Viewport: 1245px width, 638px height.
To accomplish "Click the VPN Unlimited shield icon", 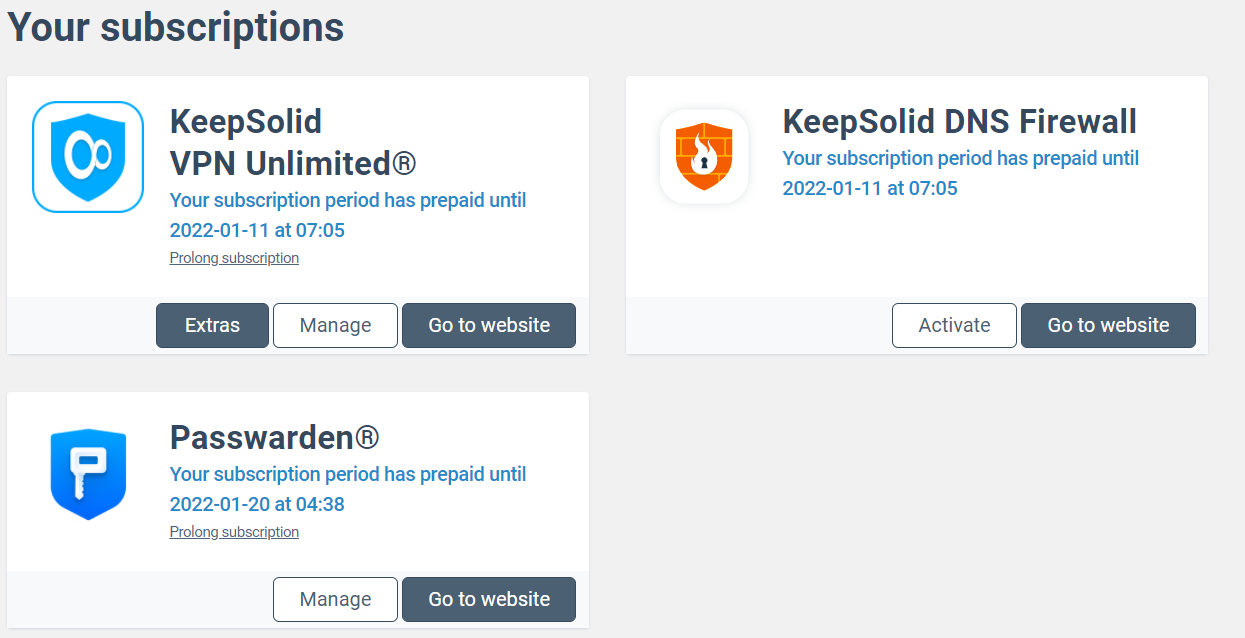I will pyautogui.click(x=88, y=157).
